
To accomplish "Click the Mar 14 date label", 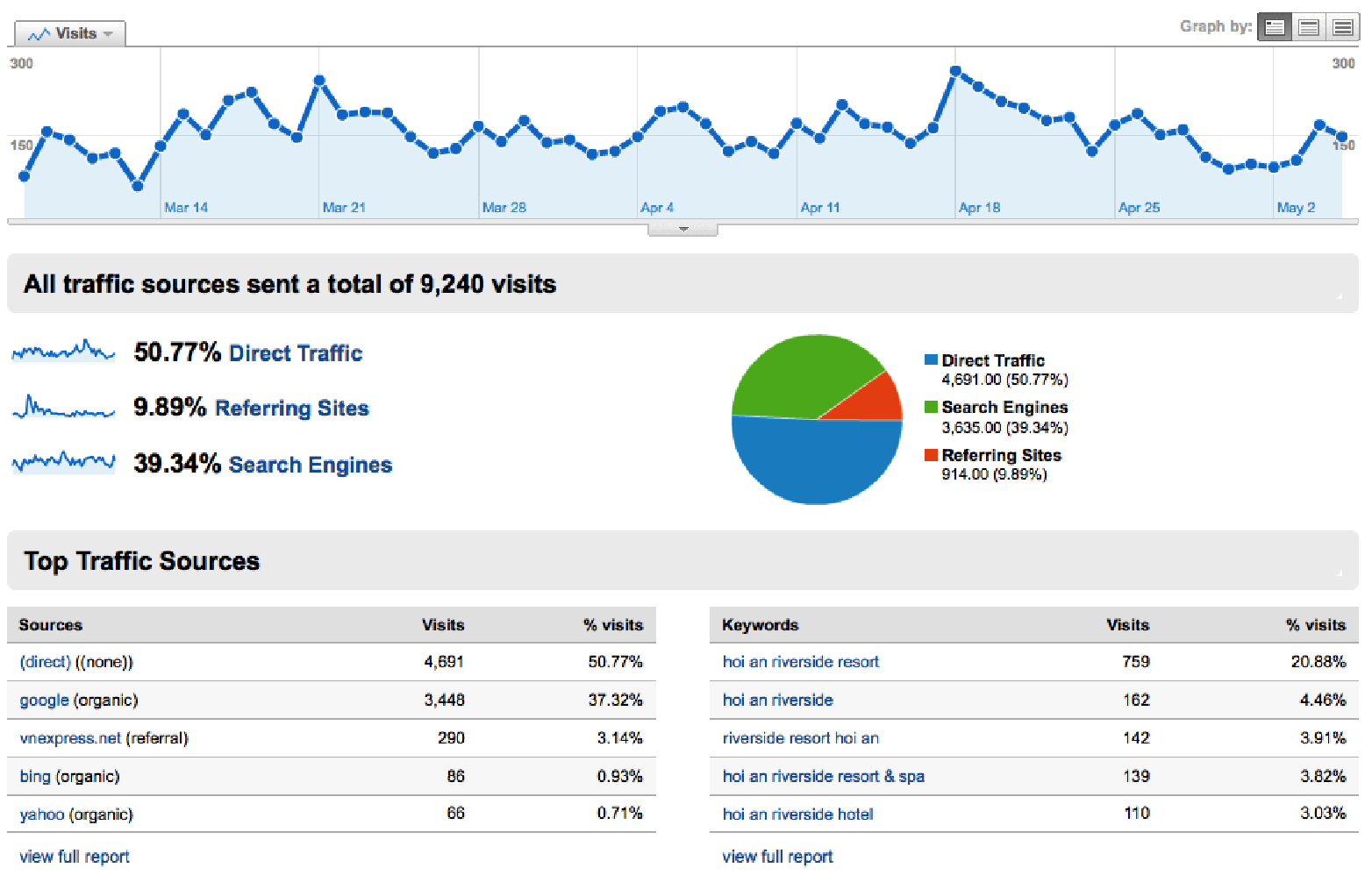I will pos(186,208).
